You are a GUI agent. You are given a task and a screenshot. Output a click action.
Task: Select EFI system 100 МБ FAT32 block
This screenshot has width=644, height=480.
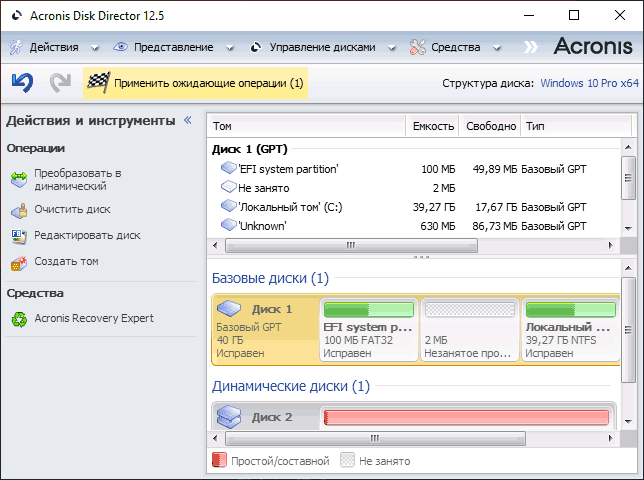click(368, 330)
